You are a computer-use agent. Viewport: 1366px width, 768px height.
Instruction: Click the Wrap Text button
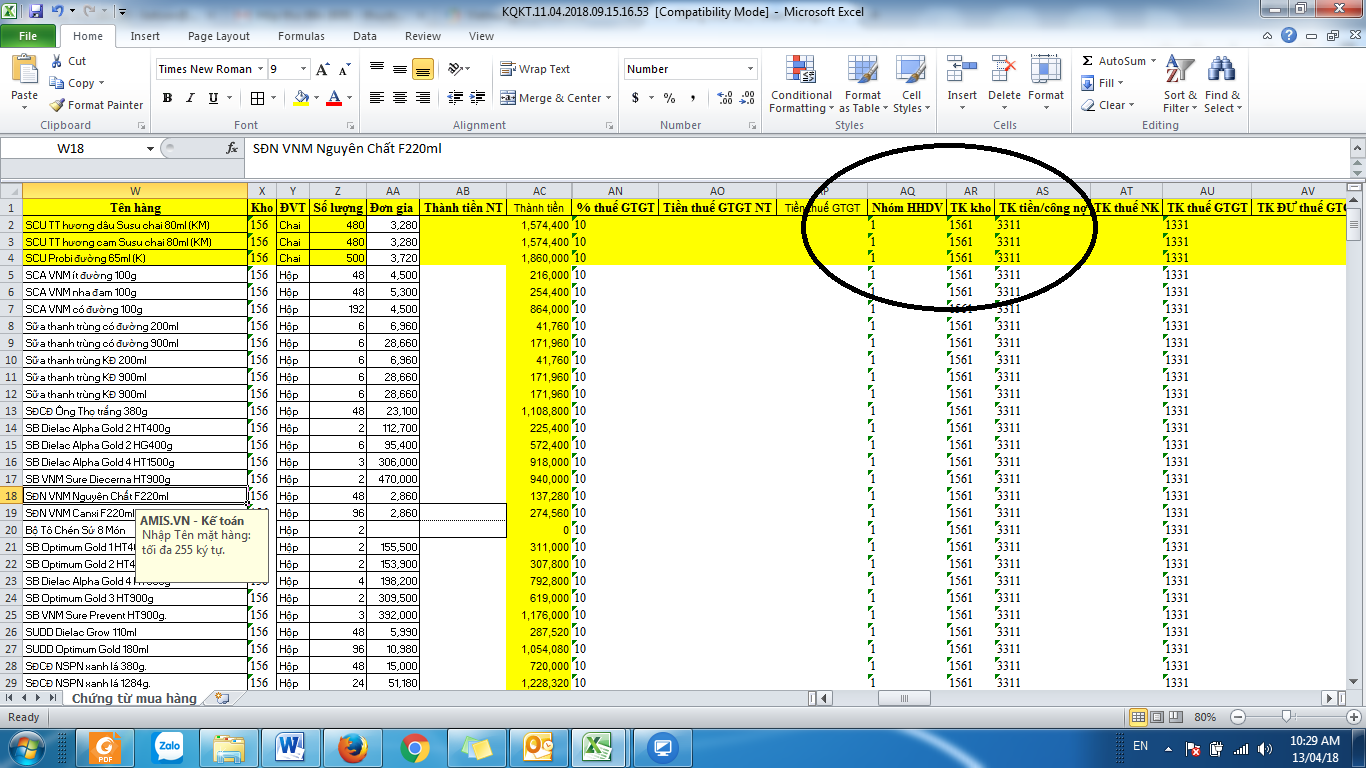click(535, 69)
